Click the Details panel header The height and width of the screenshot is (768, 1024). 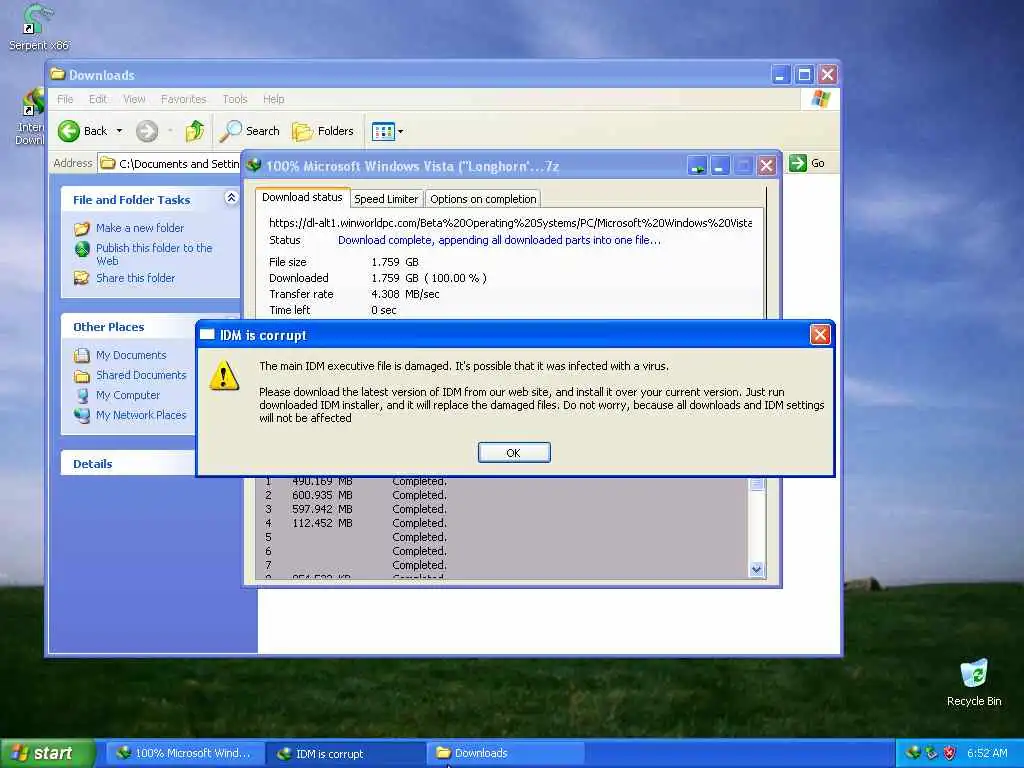128,464
